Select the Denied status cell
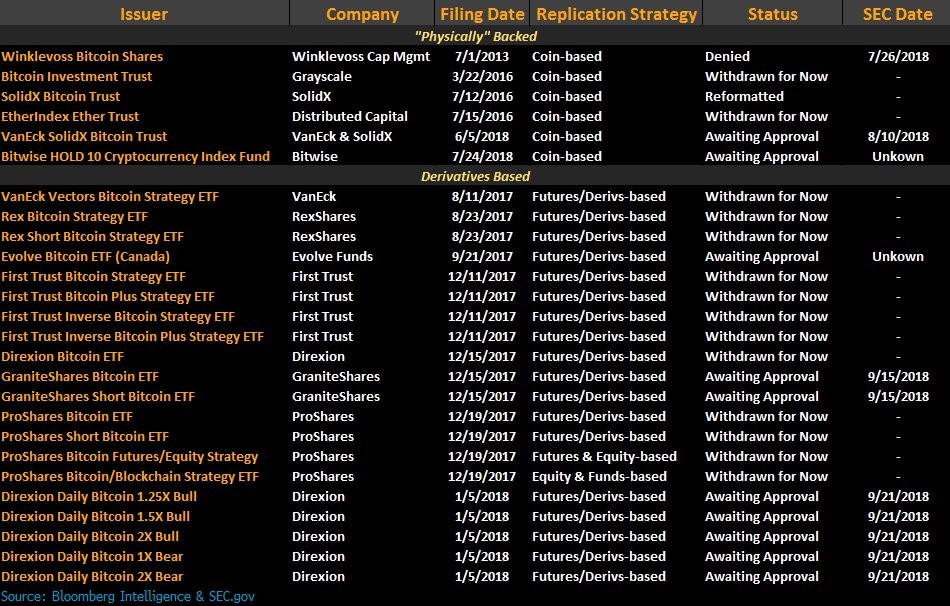Viewport: 950px width, 606px height. tap(727, 56)
